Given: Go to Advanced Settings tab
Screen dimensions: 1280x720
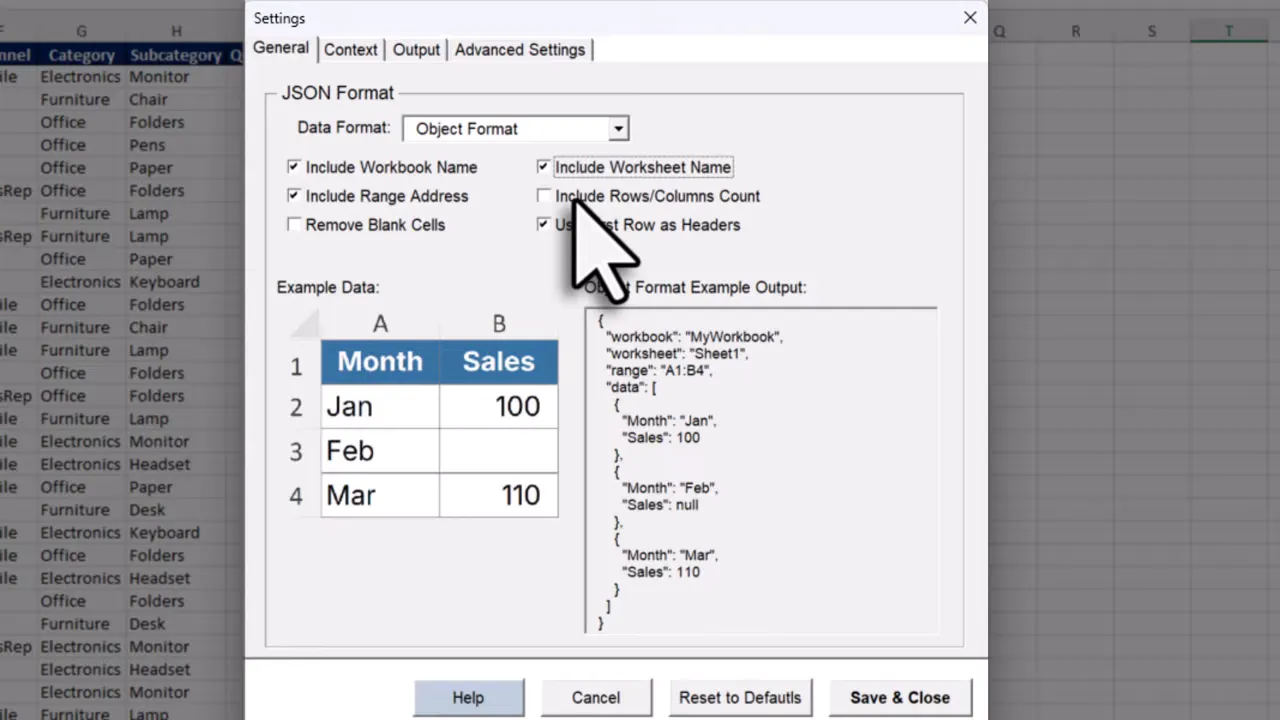Looking at the screenshot, I should point(519,49).
